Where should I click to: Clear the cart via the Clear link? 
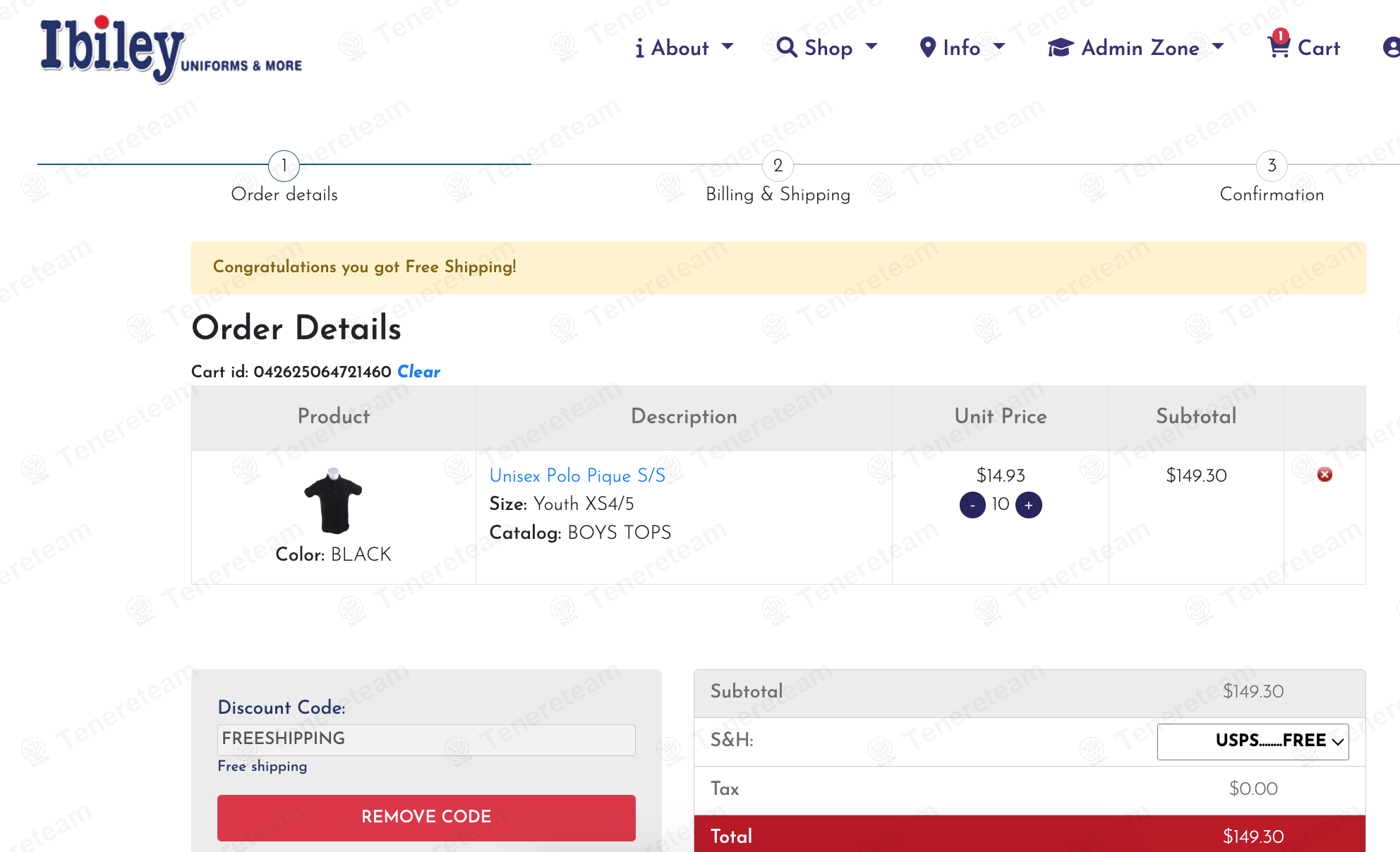[418, 372]
